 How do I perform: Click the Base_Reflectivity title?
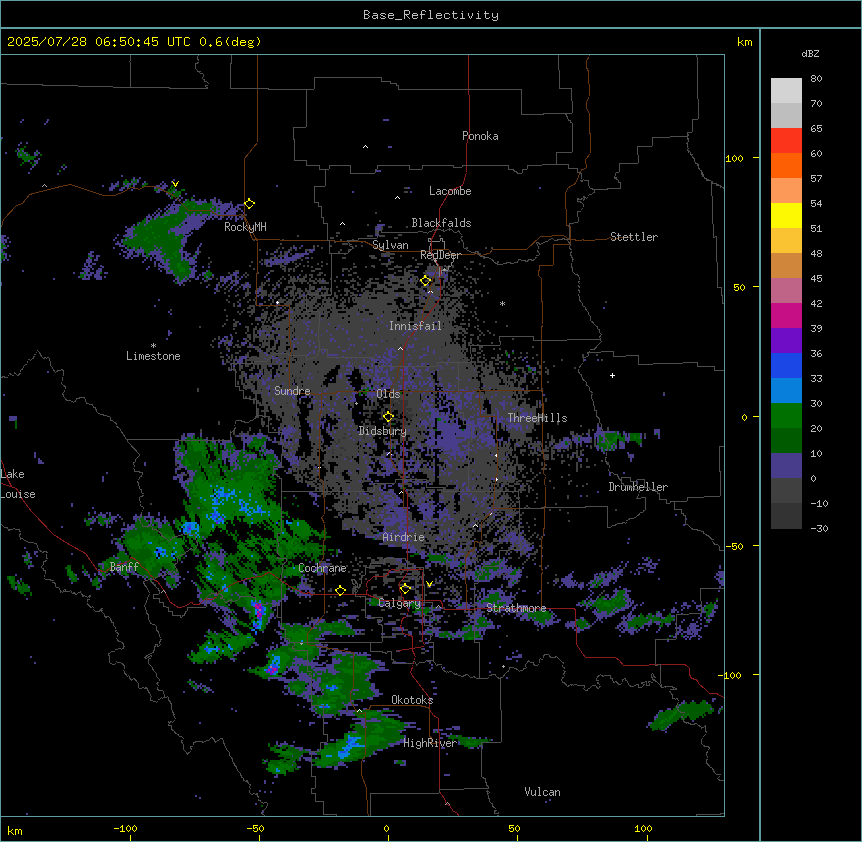coord(431,15)
